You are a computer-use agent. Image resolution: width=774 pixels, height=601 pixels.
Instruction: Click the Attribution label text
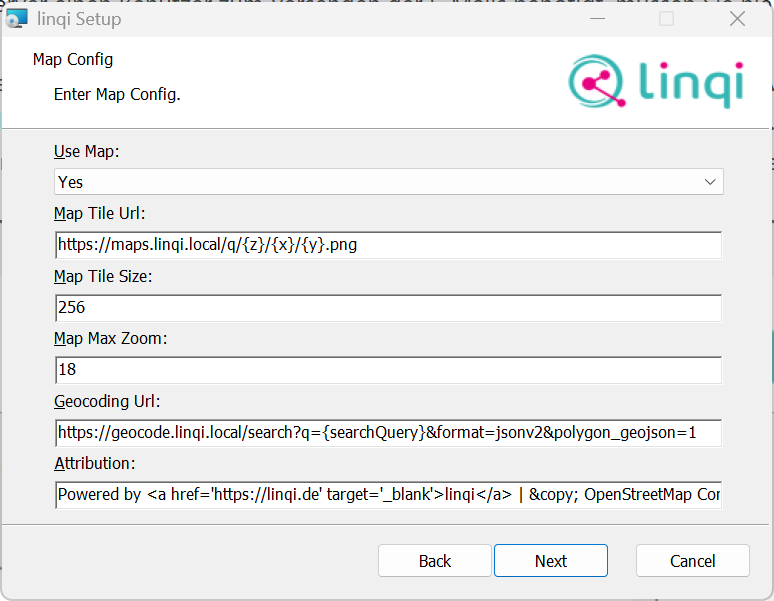pyautogui.click(x=93, y=464)
